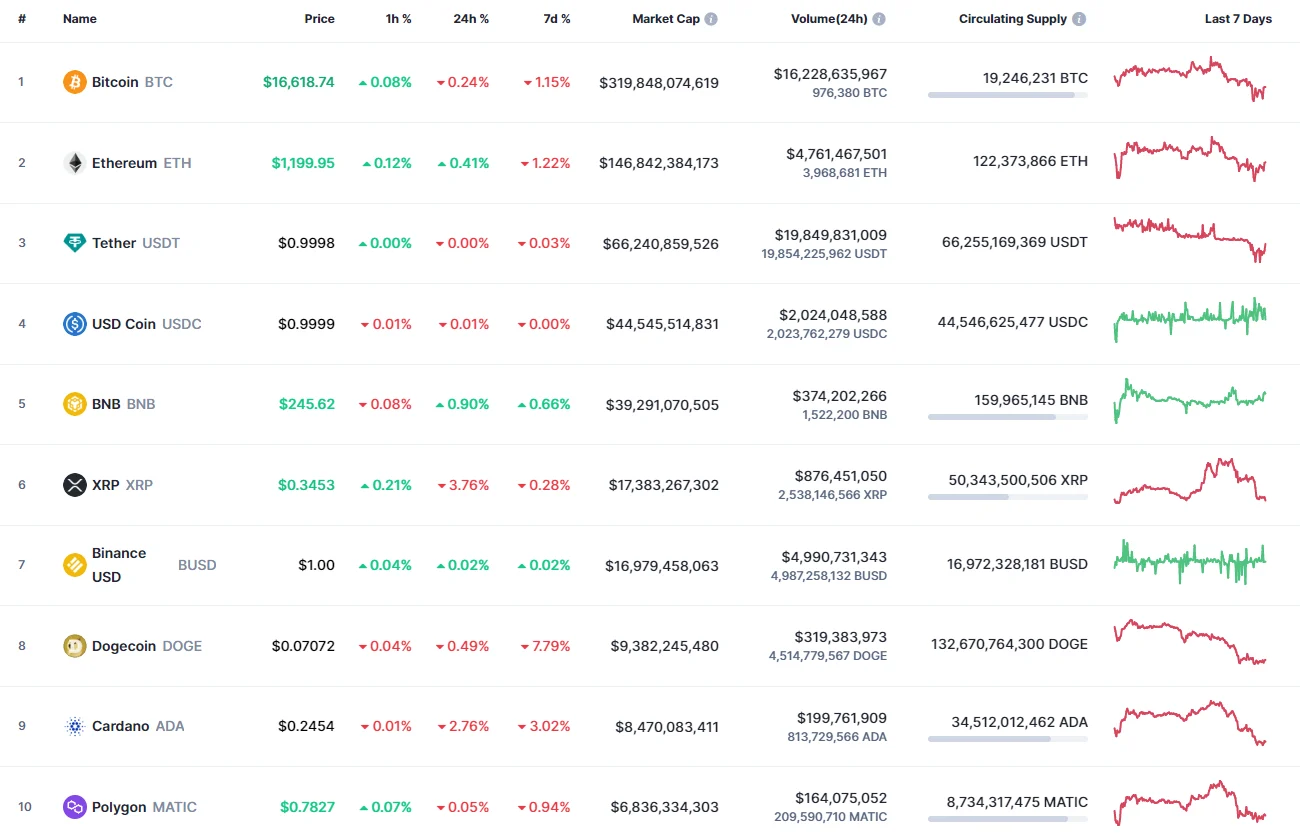Select the Polygon MATIC purple logo
Image resolution: width=1300 pixels, height=837 pixels.
(x=73, y=807)
